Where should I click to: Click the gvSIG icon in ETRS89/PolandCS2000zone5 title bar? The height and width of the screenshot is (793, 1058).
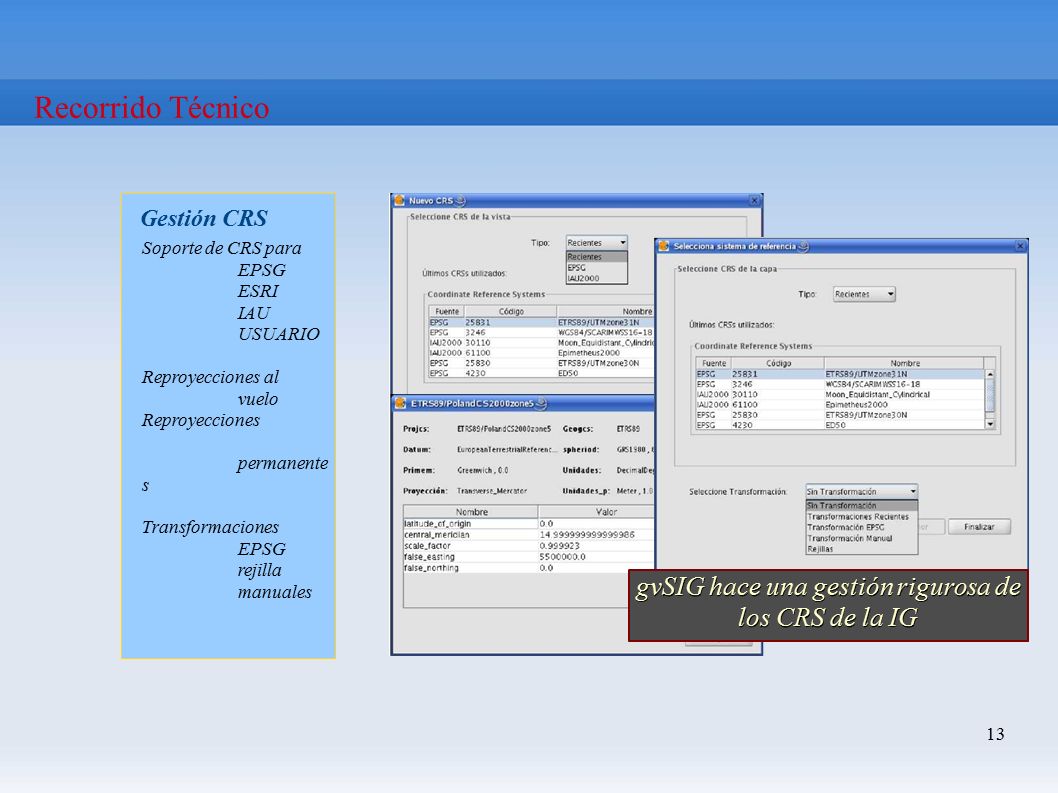tap(400, 404)
